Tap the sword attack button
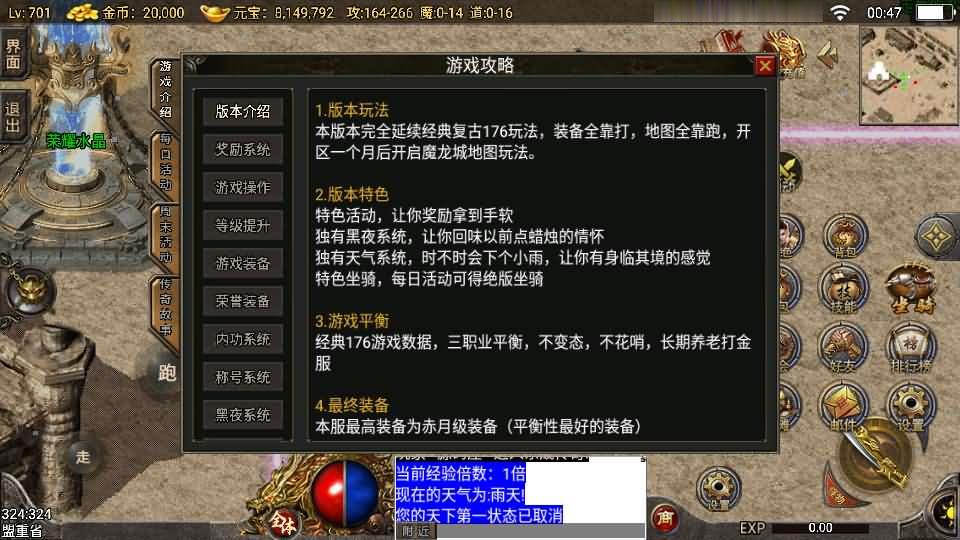 click(877, 454)
